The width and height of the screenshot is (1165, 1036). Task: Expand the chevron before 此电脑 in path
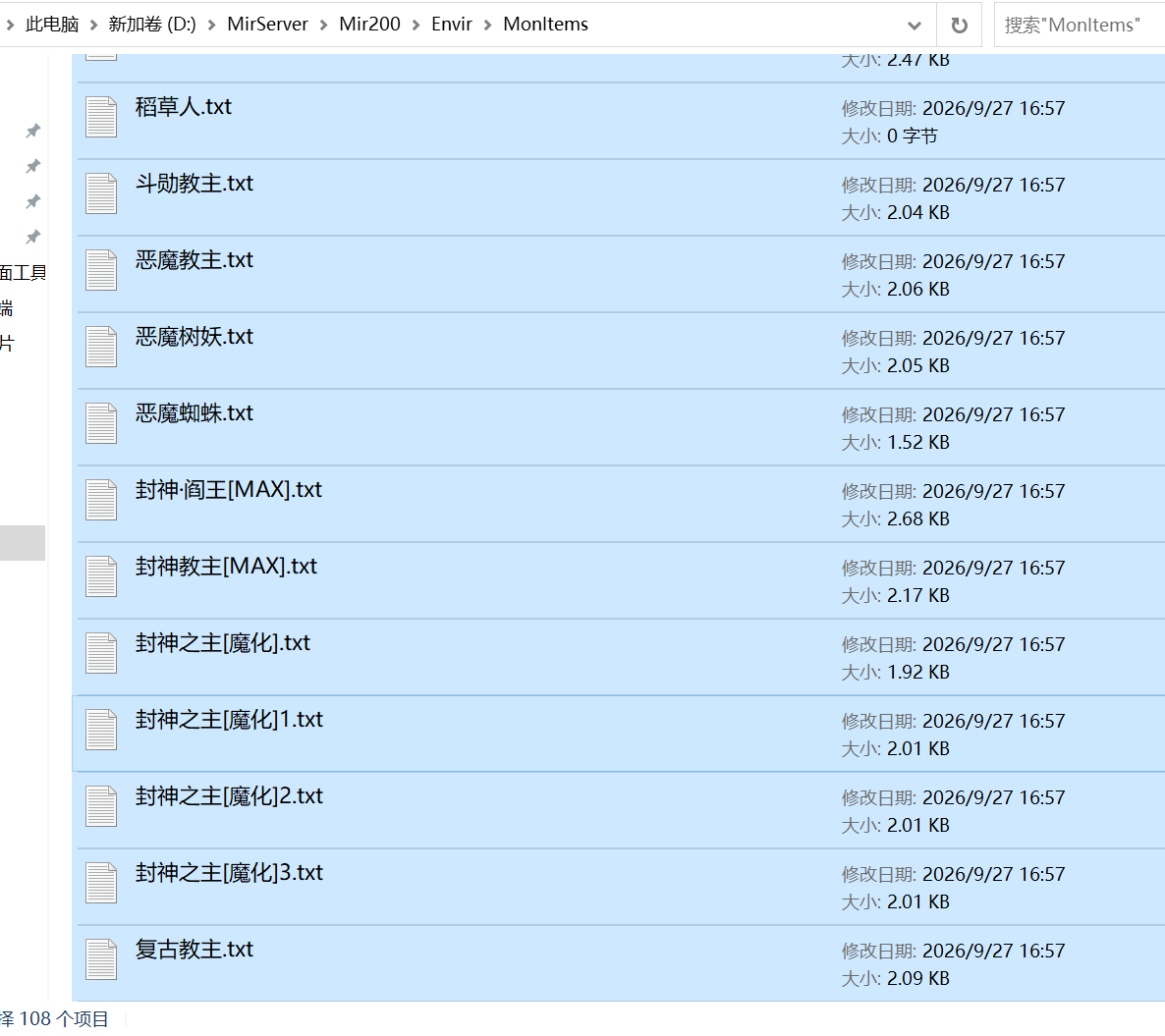tap(11, 26)
